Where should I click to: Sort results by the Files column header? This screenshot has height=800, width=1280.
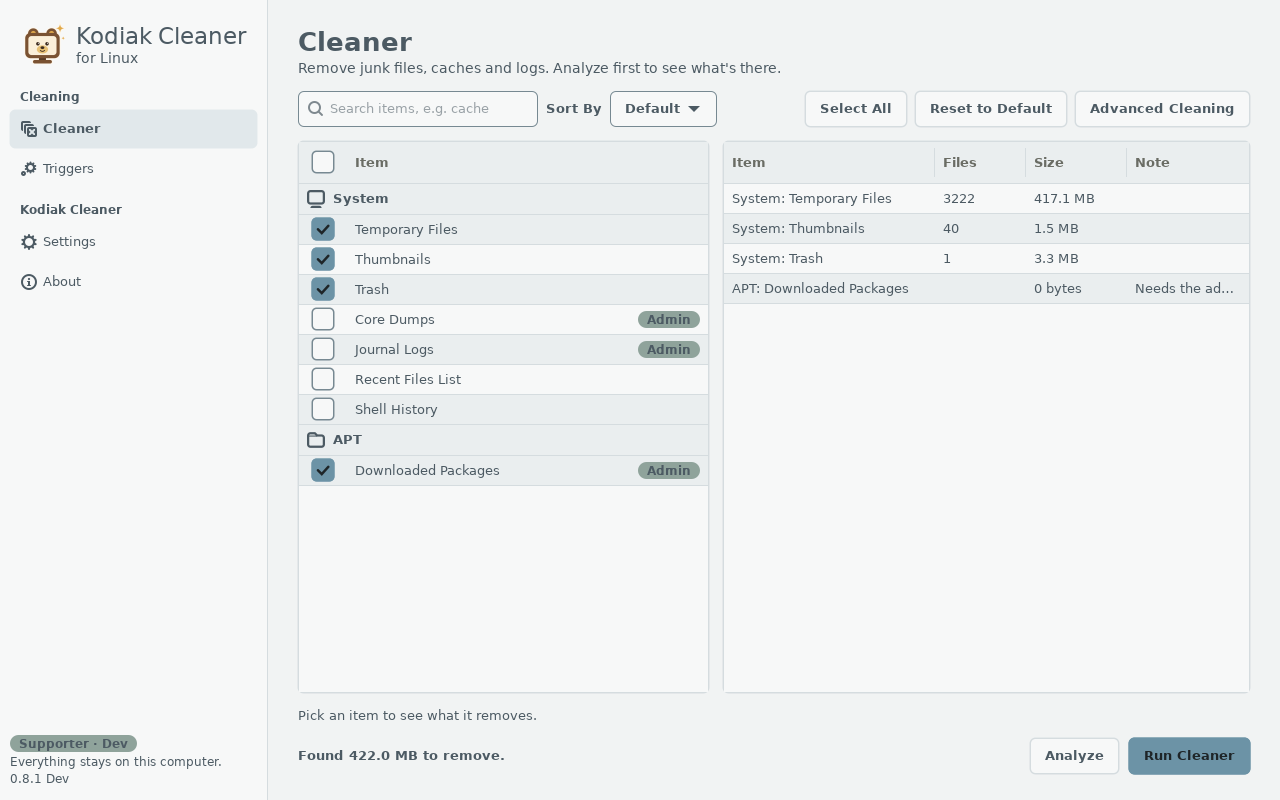[980, 162]
